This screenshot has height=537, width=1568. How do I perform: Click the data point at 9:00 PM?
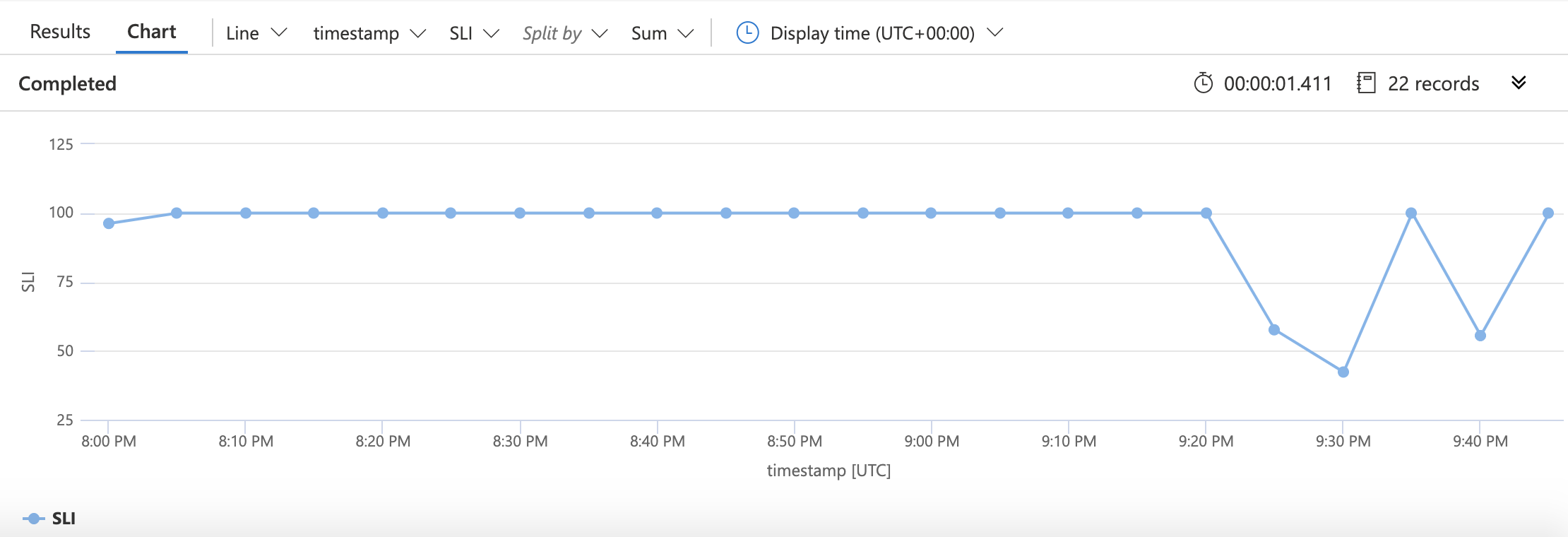[x=931, y=213]
